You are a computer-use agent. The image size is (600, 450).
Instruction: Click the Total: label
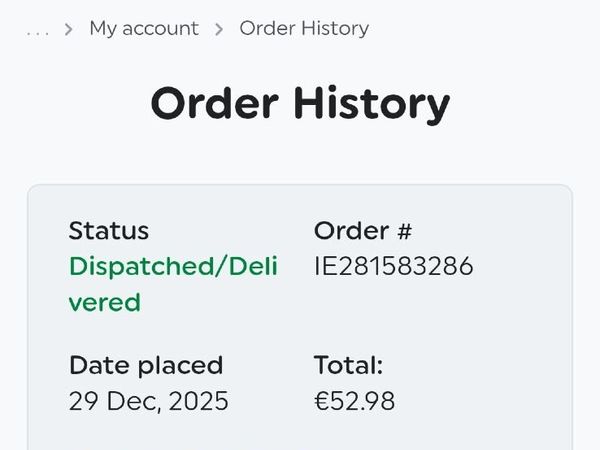point(348,365)
